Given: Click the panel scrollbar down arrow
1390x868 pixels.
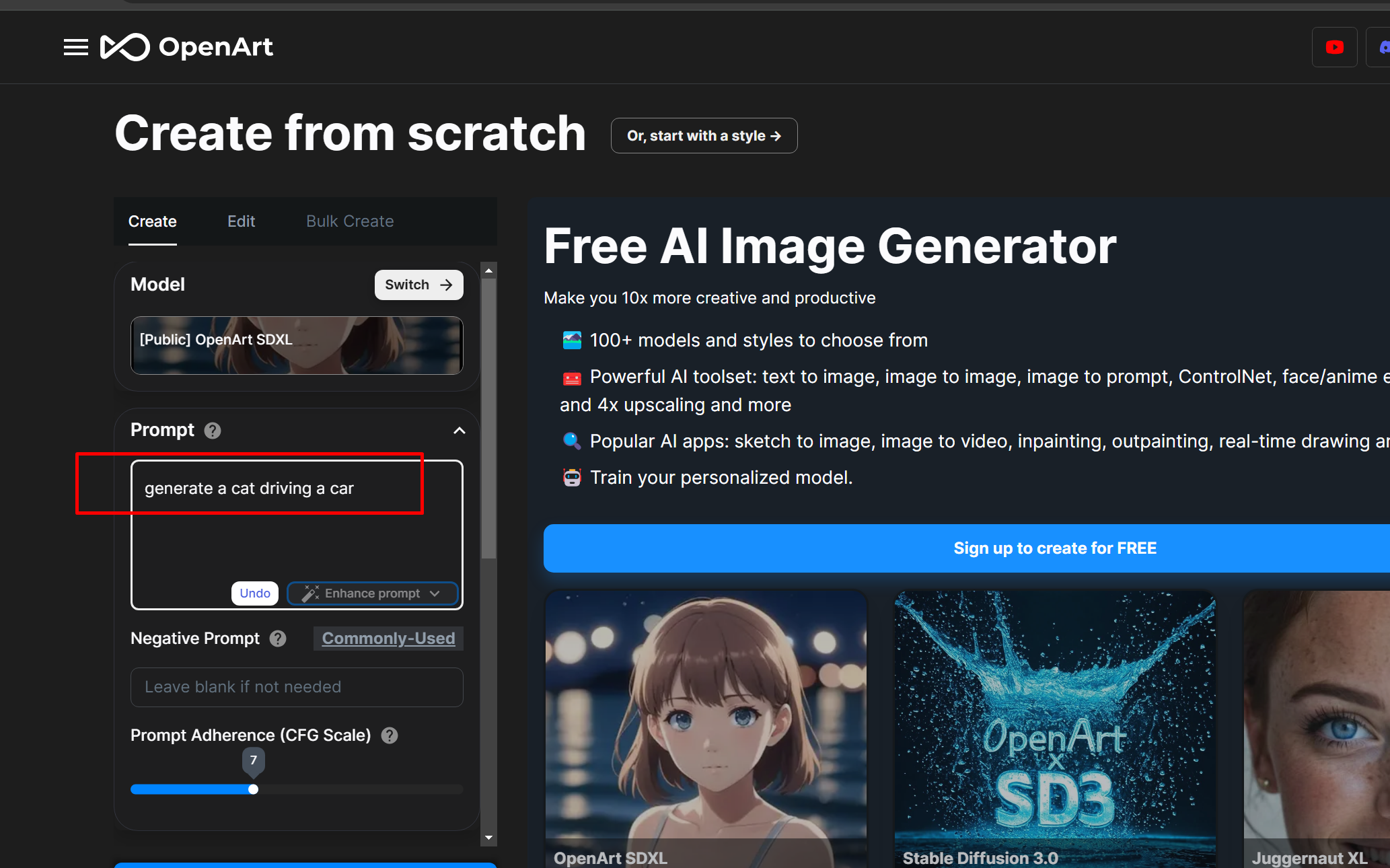Looking at the screenshot, I should pyautogui.click(x=489, y=838).
